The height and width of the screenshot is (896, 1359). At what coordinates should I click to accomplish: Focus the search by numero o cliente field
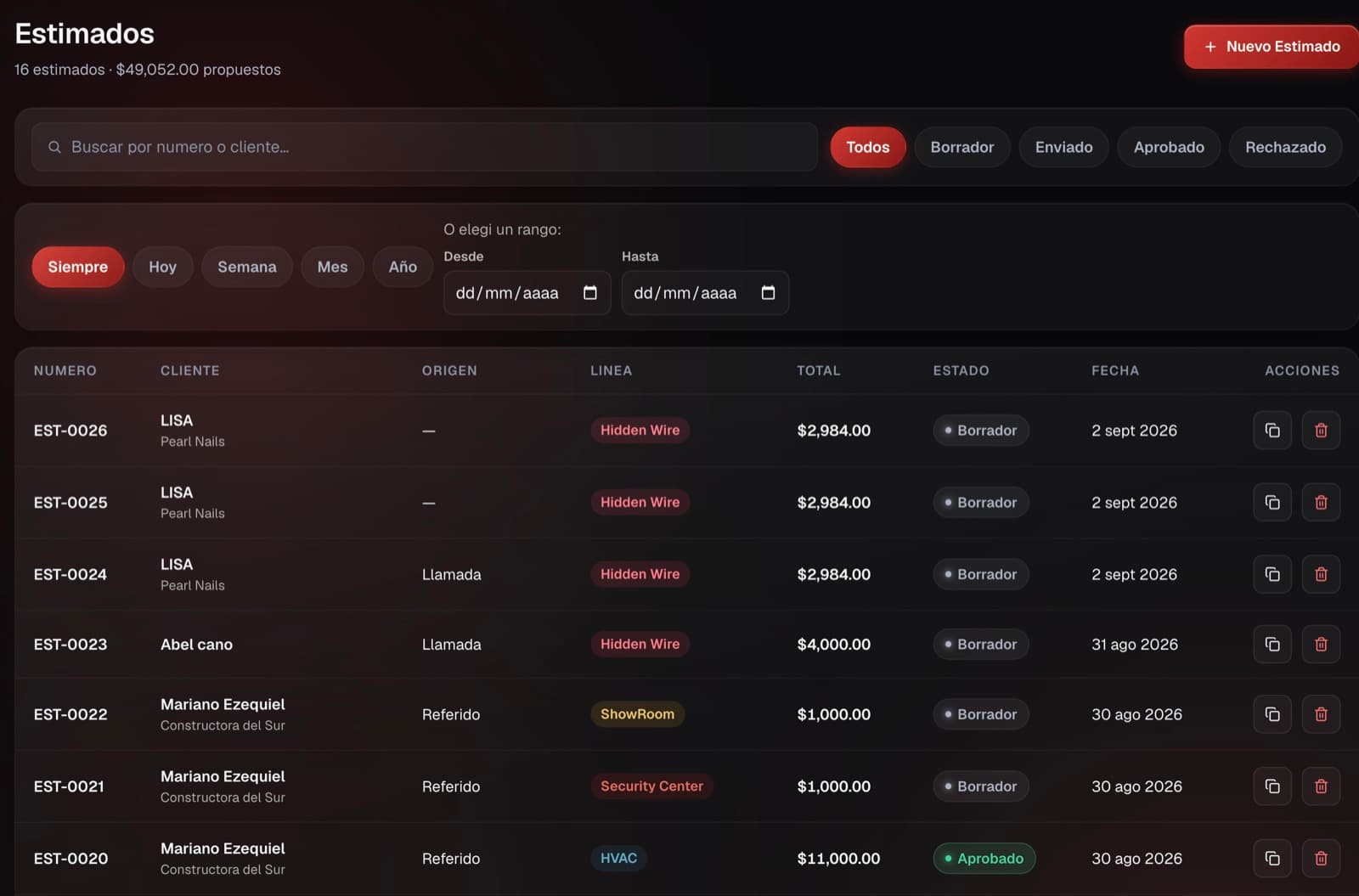click(425, 147)
